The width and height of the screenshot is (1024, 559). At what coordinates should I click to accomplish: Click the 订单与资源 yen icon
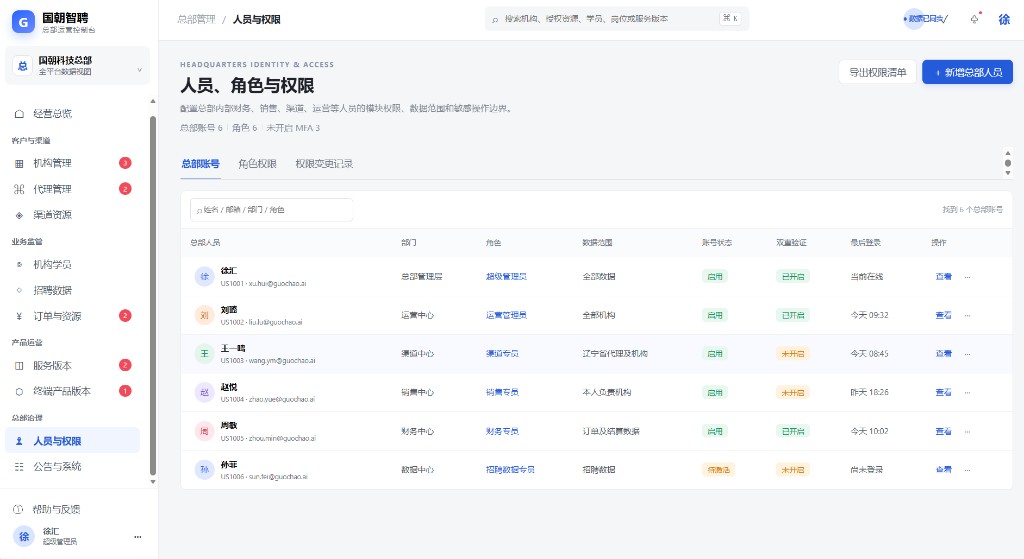[x=20, y=316]
